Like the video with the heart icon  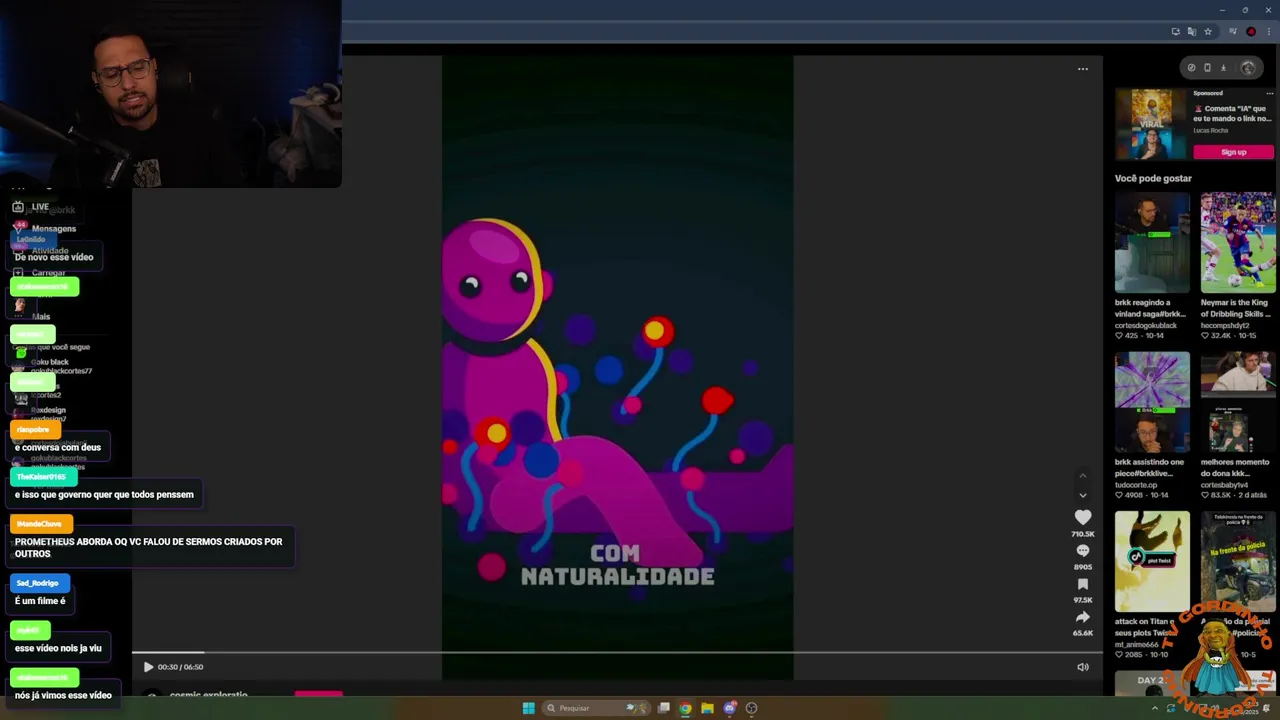pos(1082,517)
